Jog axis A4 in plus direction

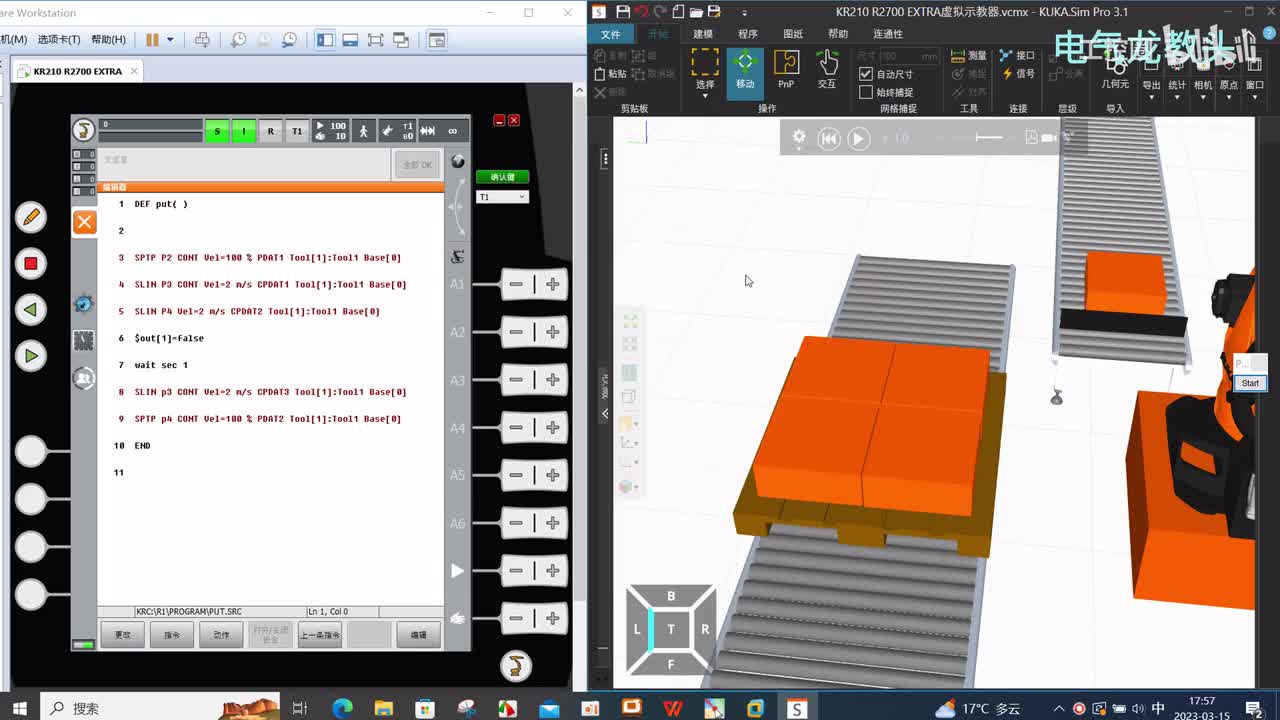tap(552, 428)
